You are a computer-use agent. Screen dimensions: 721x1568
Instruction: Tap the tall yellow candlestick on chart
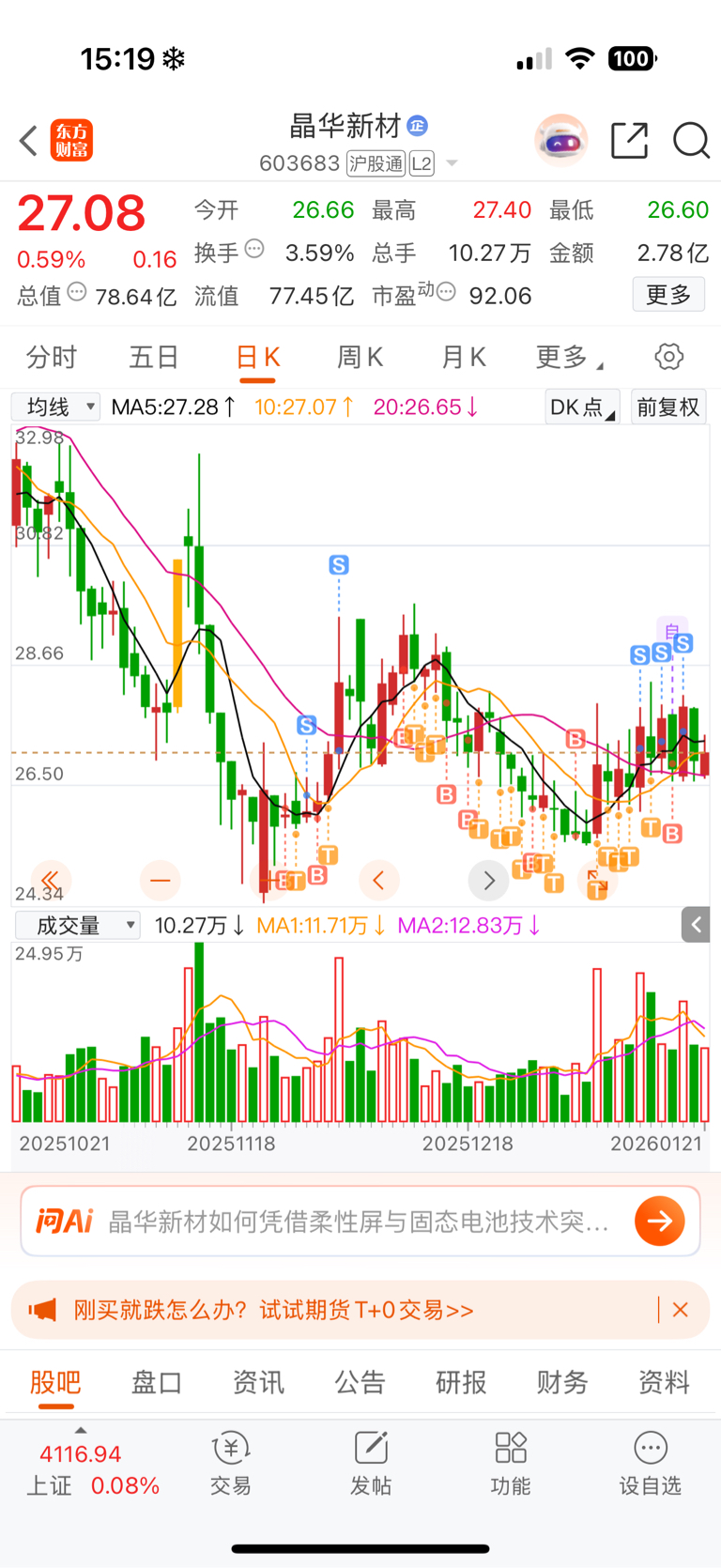pos(177,635)
